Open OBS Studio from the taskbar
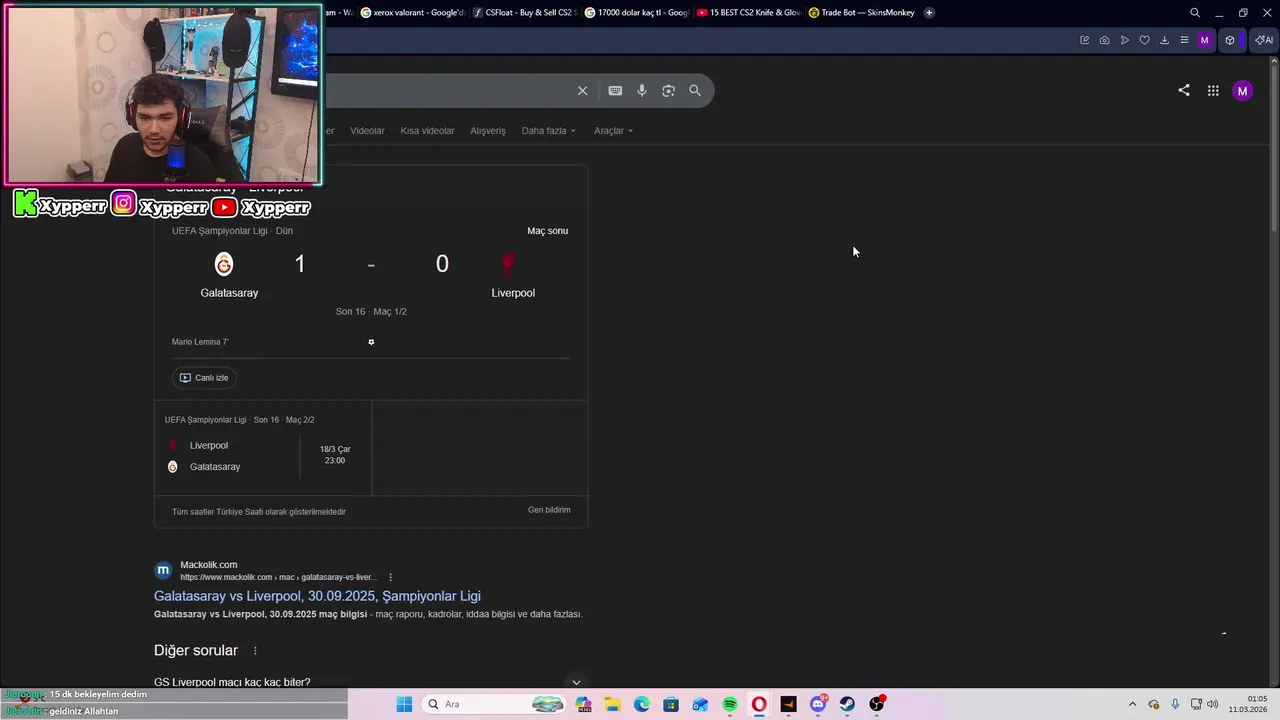 tap(877, 704)
